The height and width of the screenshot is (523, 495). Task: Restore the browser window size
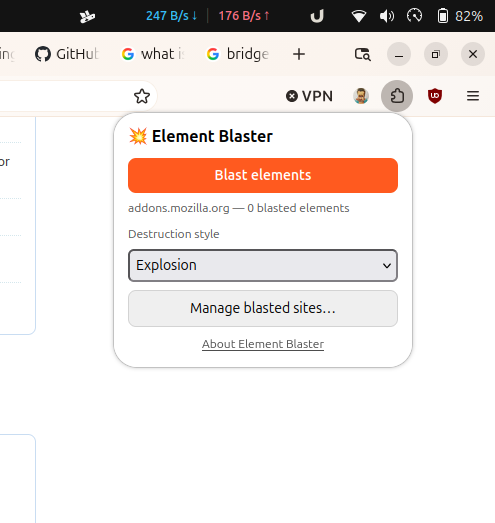coord(436,54)
